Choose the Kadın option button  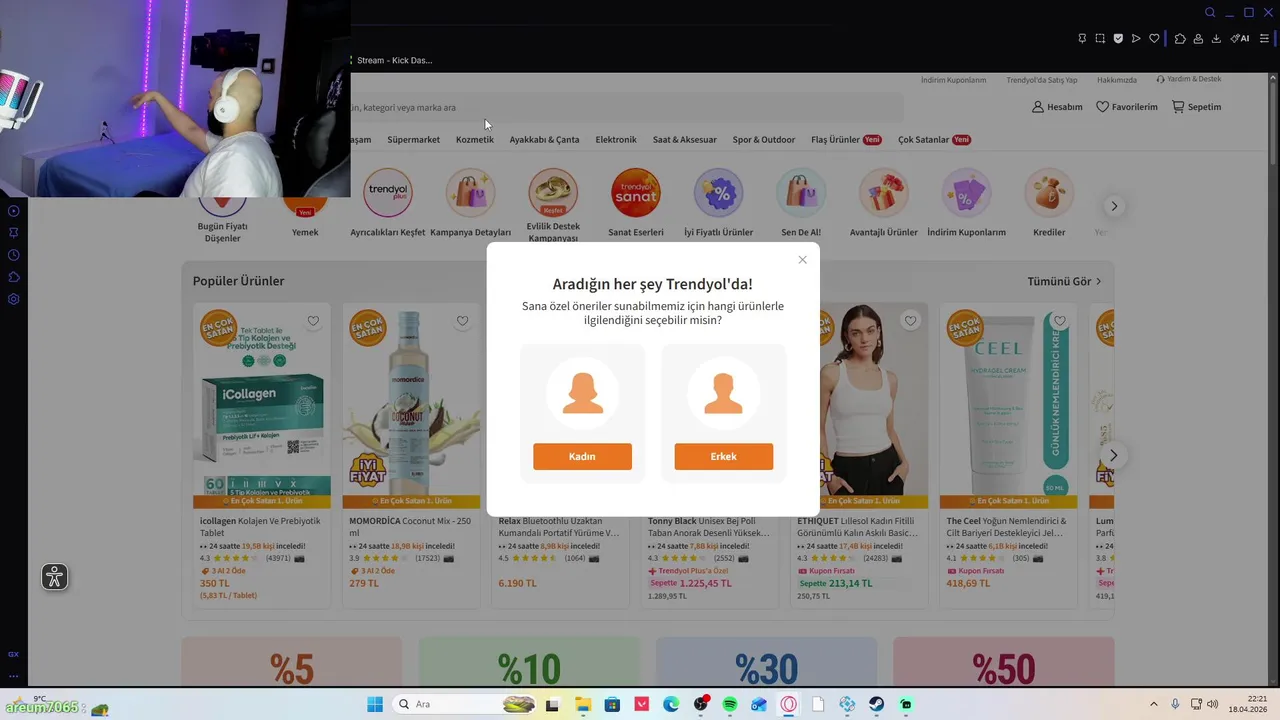[582, 456]
